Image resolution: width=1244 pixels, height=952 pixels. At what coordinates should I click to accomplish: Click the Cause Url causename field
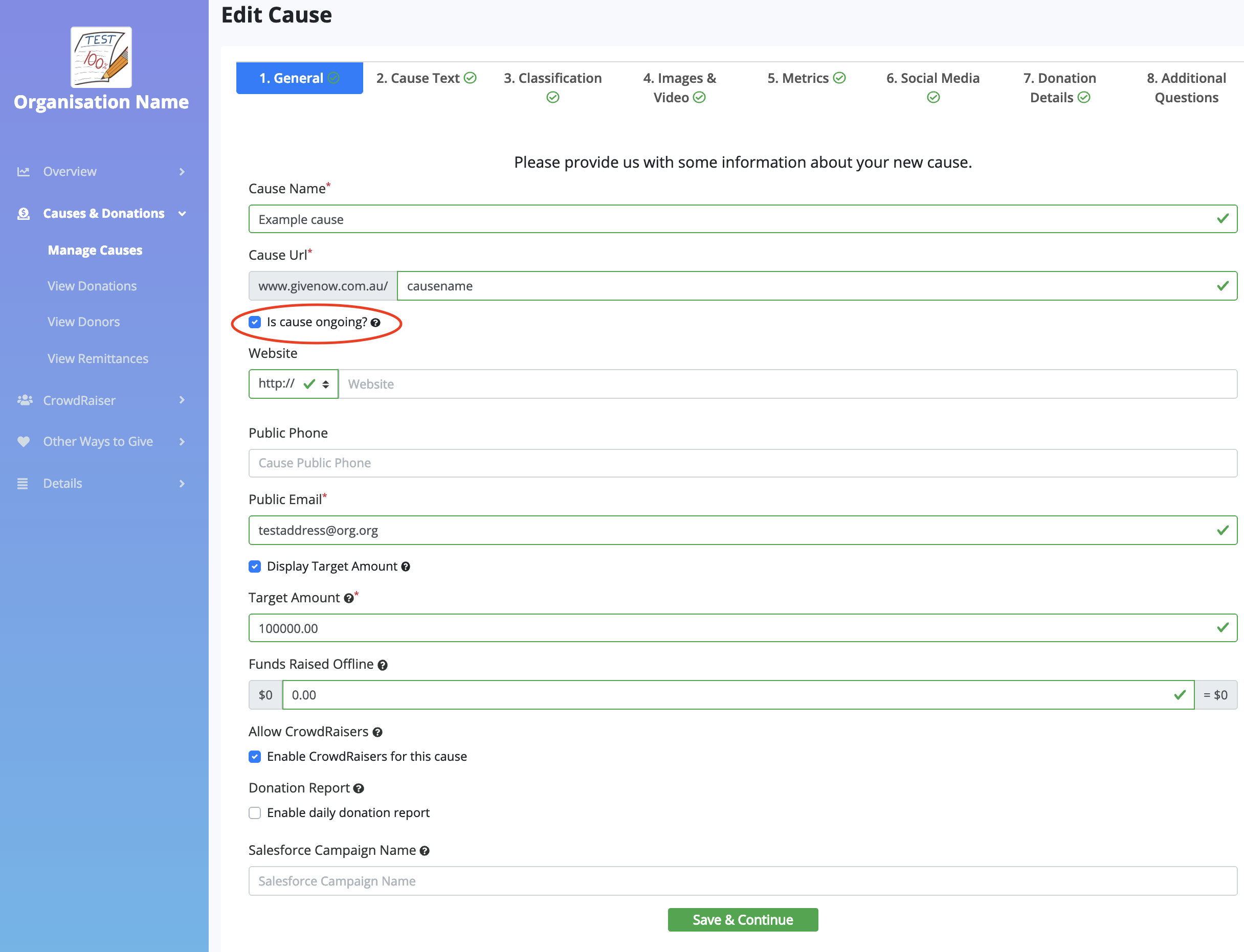point(817,286)
